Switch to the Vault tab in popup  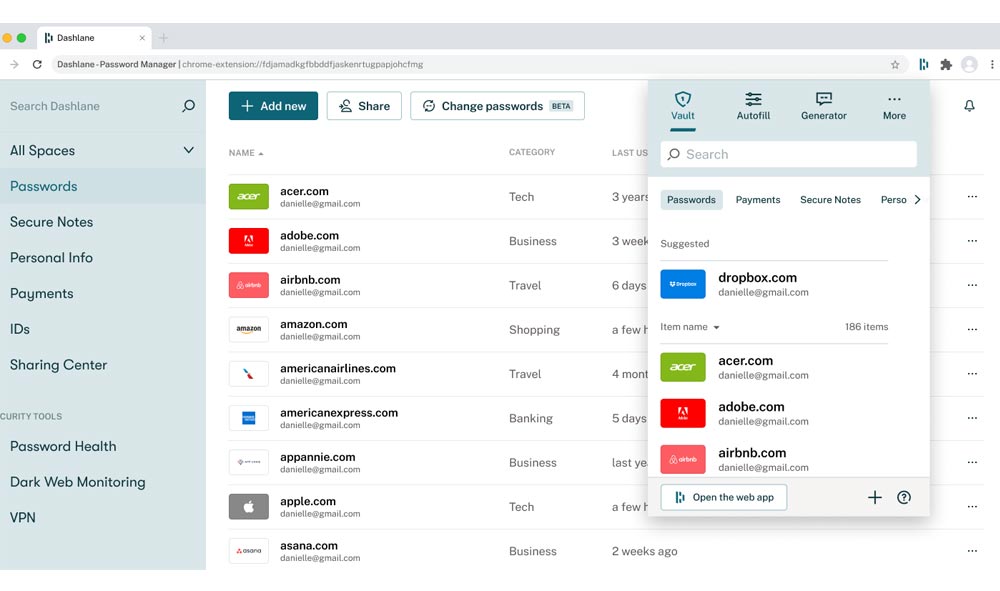[682, 106]
